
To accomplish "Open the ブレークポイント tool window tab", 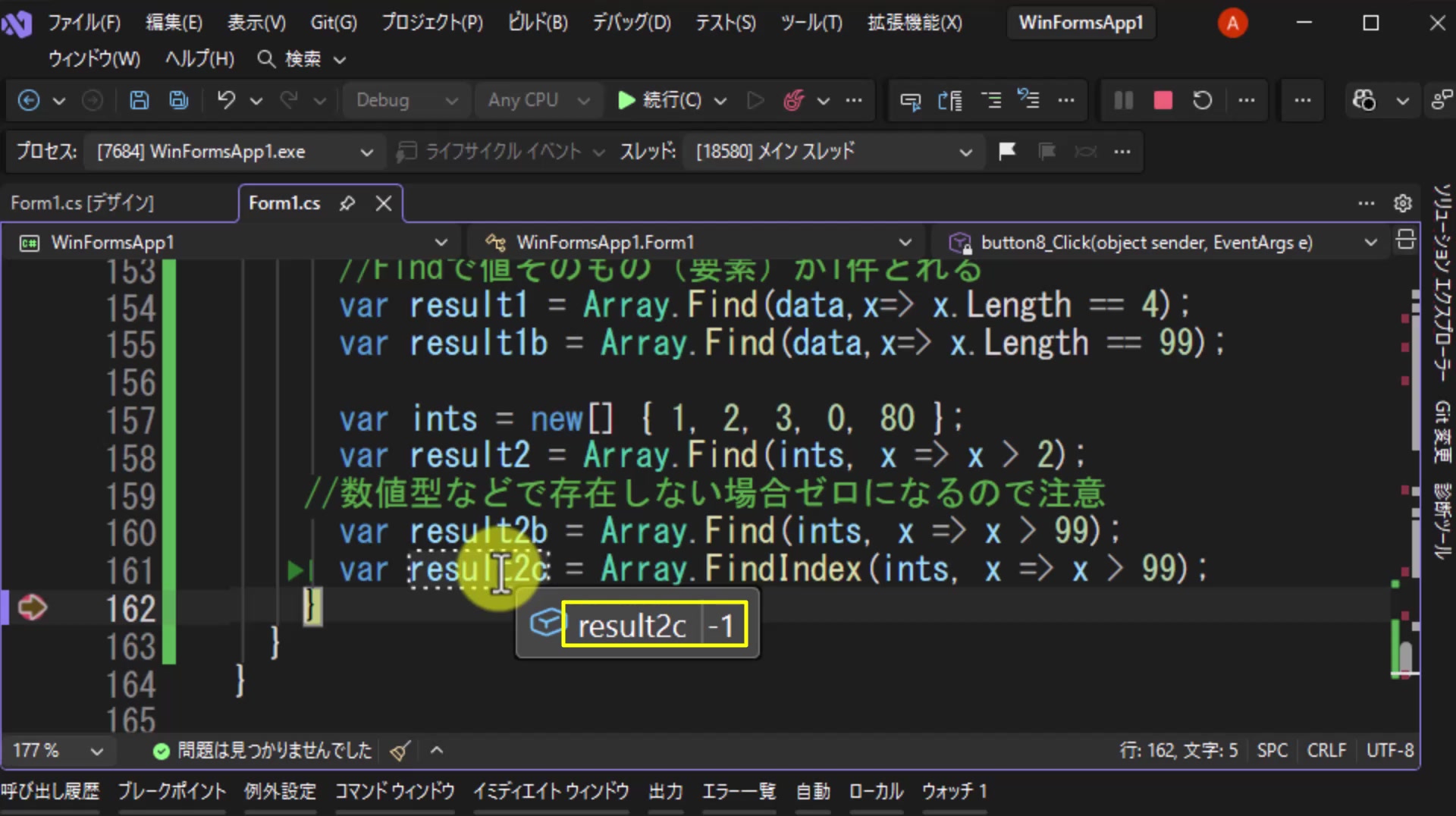I will point(172,792).
